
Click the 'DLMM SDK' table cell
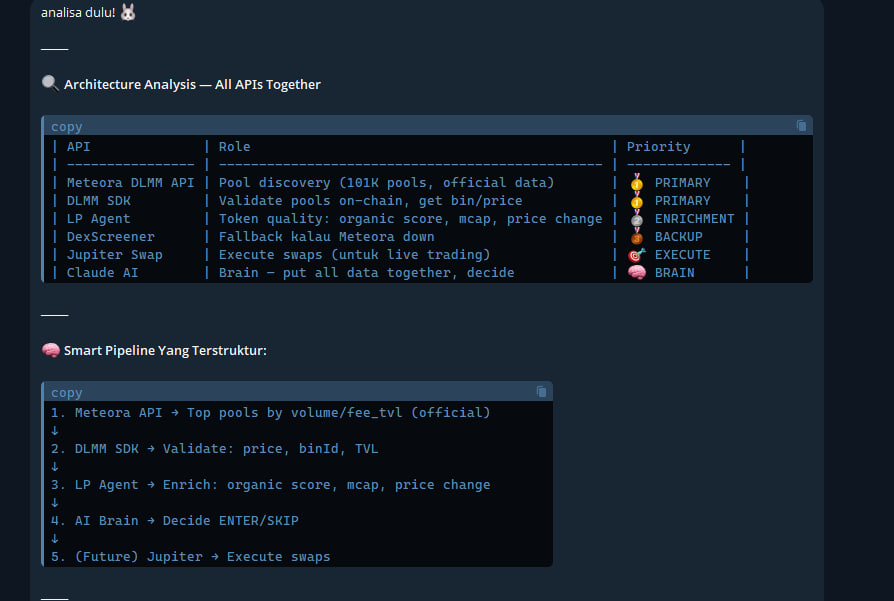[99, 201]
